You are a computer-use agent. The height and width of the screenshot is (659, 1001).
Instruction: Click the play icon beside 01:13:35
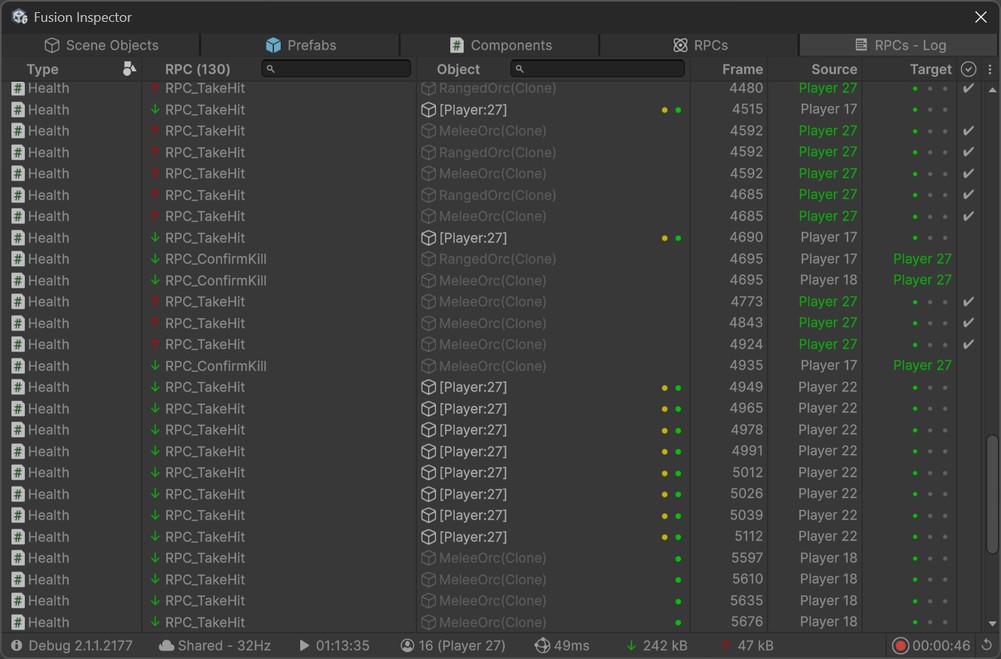click(x=305, y=646)
